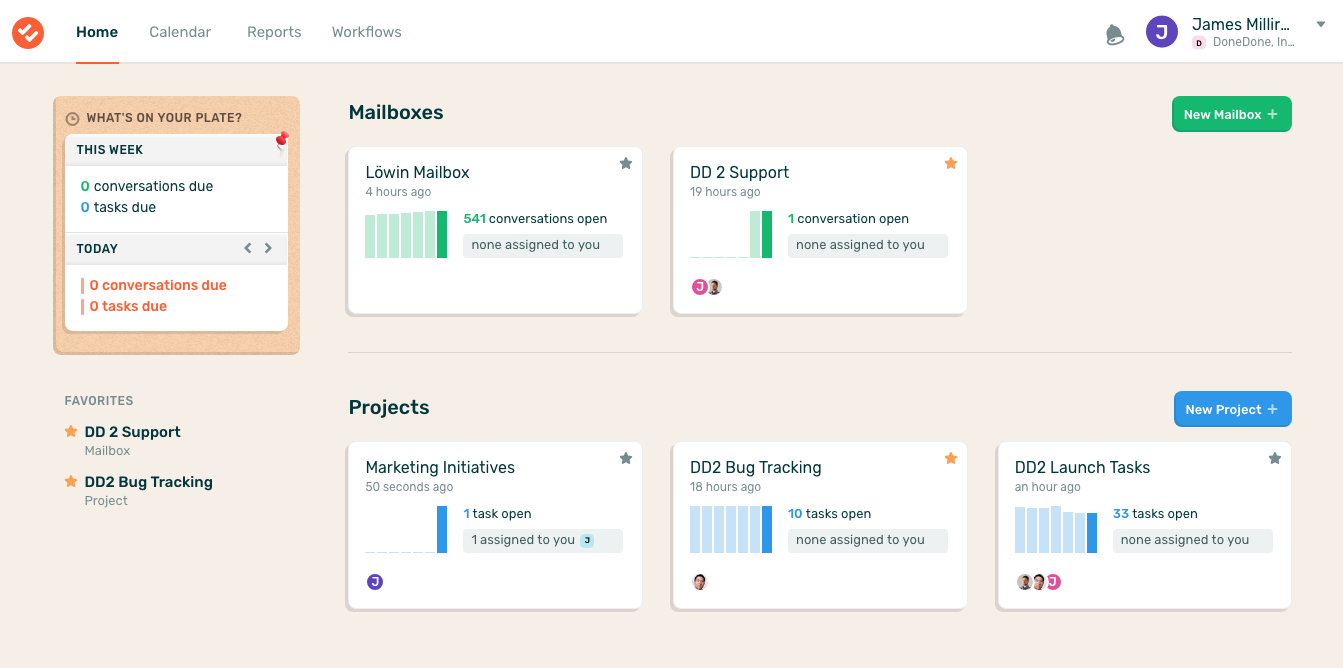The width and height of the screenshot is (1343, 668).
Task: Go to previous day in Today section
Action: click(x=249, y=248)
